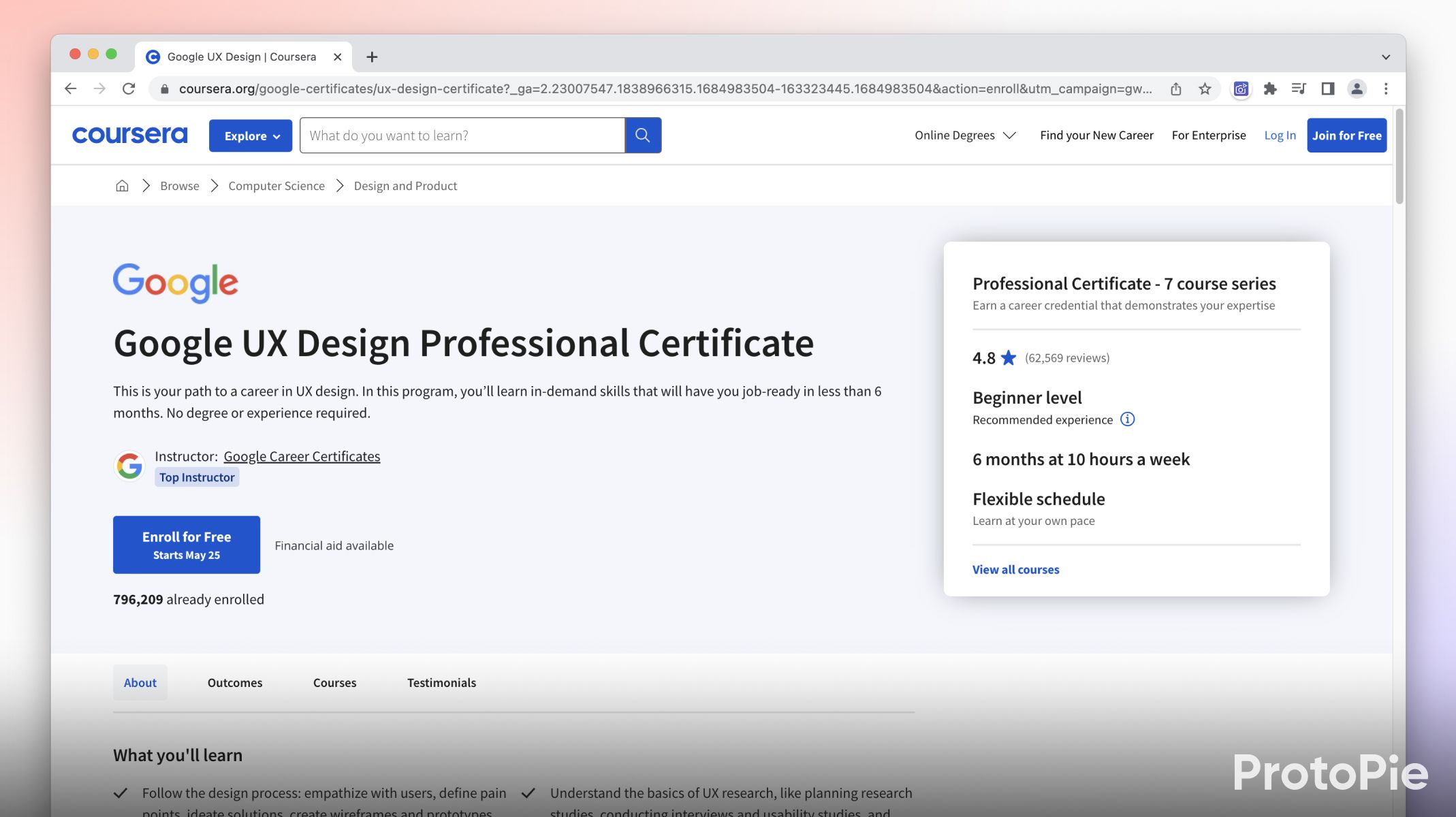Open the share icon in browser toolbar

pos(1176,89)
